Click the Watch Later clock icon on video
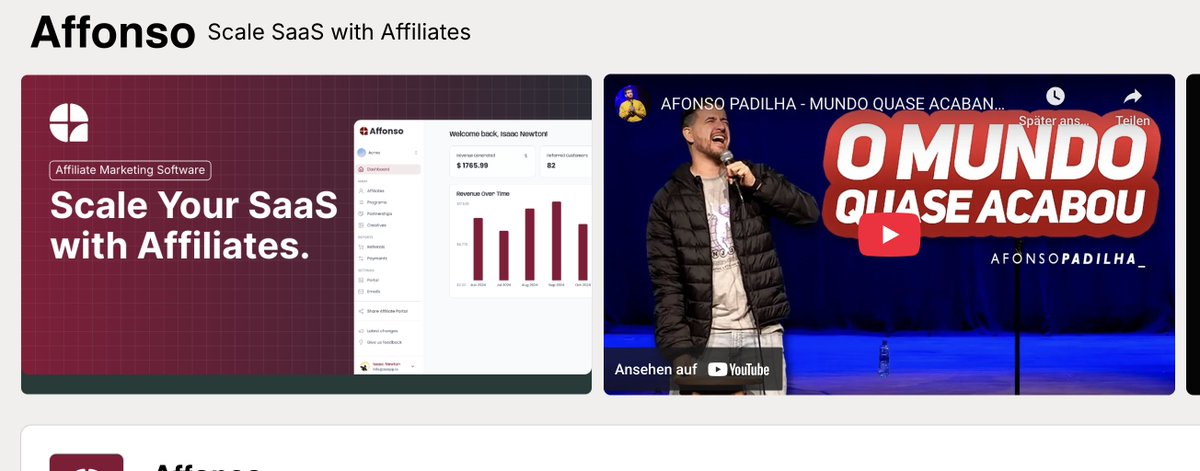Viewport: 1200px width, 471px height. 1054,96
